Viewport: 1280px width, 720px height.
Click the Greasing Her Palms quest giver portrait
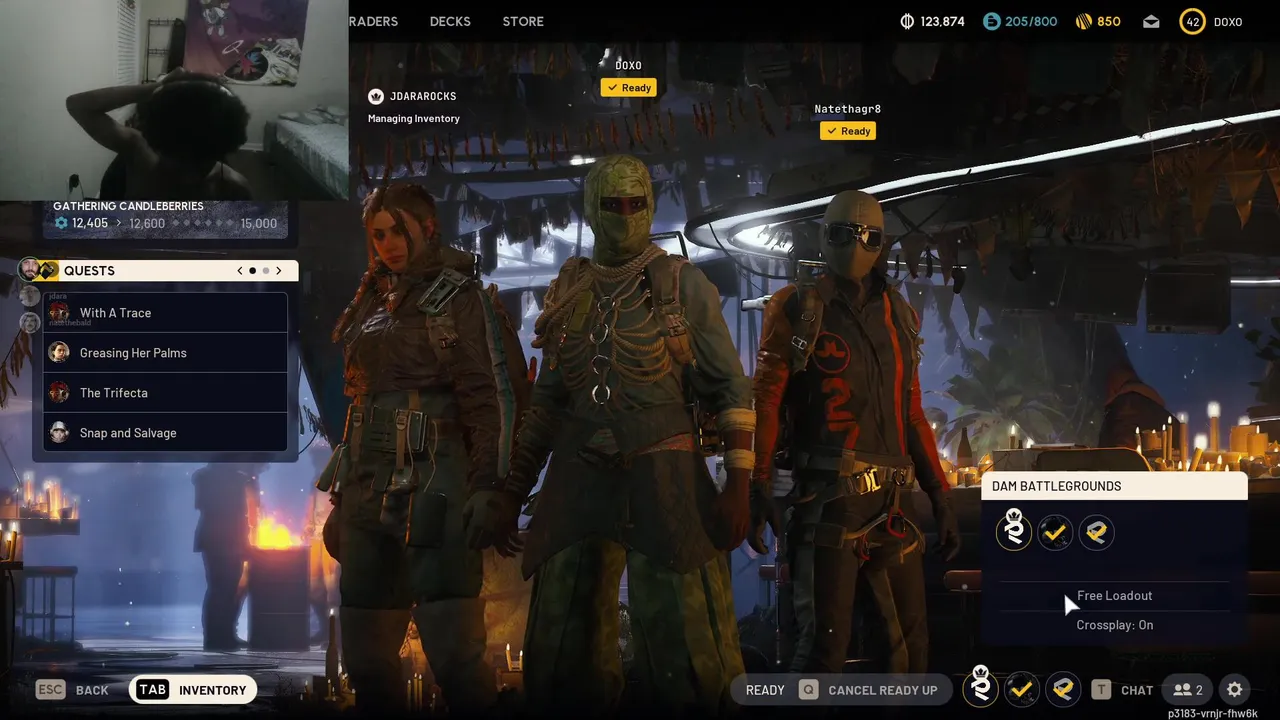pyautogui.click(x=59, y=353)
